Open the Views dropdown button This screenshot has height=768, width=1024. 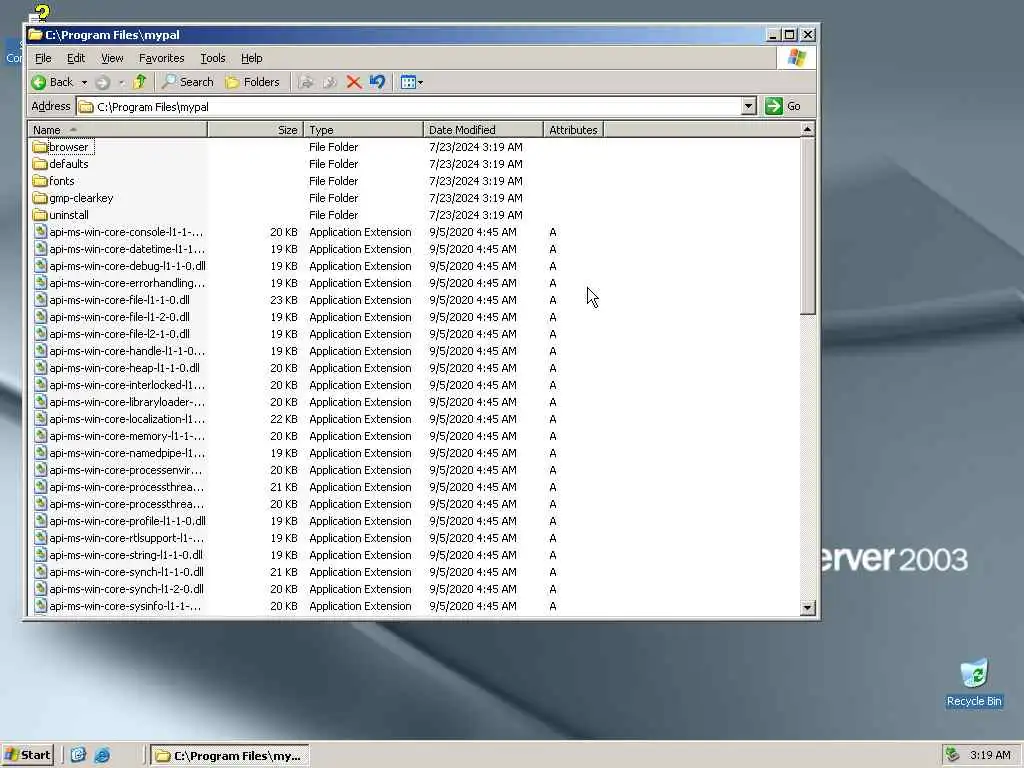pyautogui.click(x=411, y=82)
